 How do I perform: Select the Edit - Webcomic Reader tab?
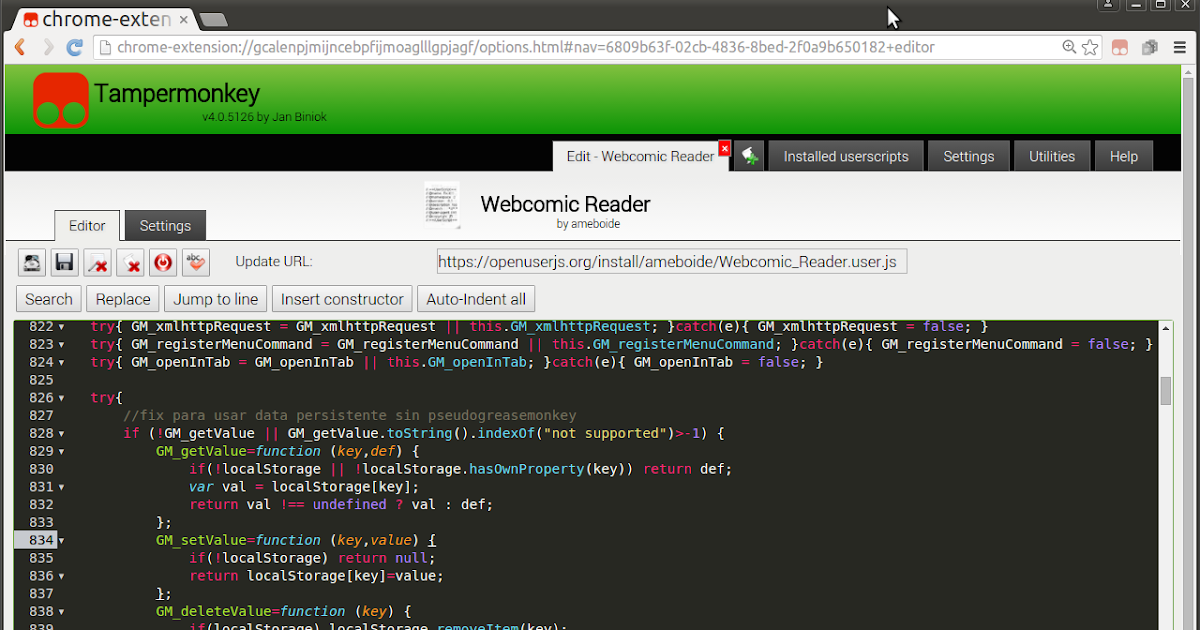click(640, 156)
